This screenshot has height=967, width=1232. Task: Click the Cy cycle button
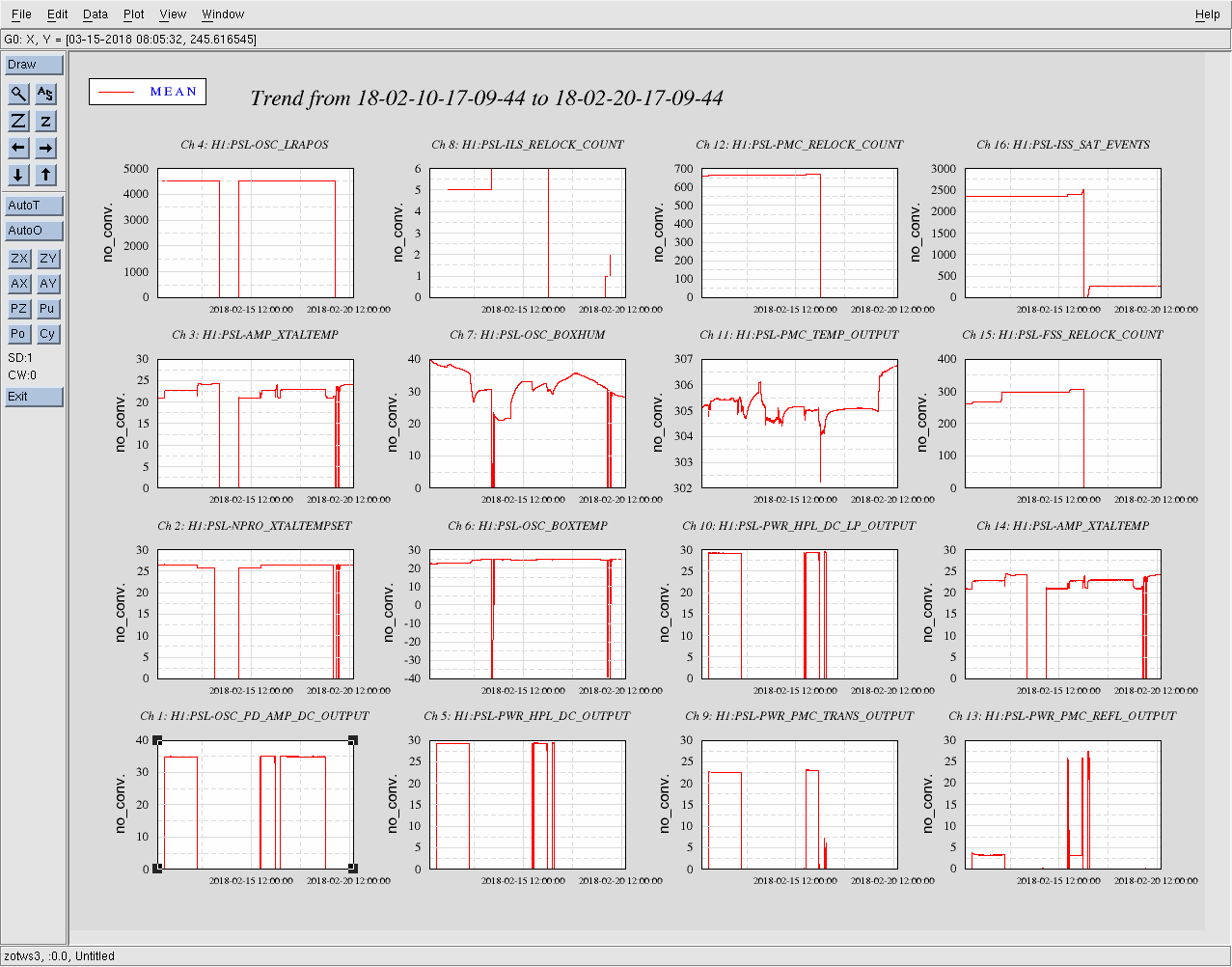pos(47,334)
